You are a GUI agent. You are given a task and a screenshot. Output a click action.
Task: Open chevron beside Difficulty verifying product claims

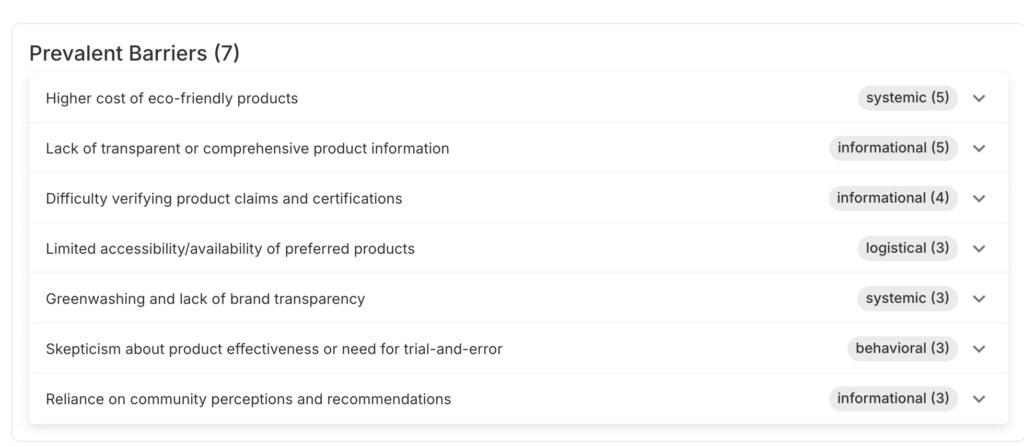coord(979,198)
